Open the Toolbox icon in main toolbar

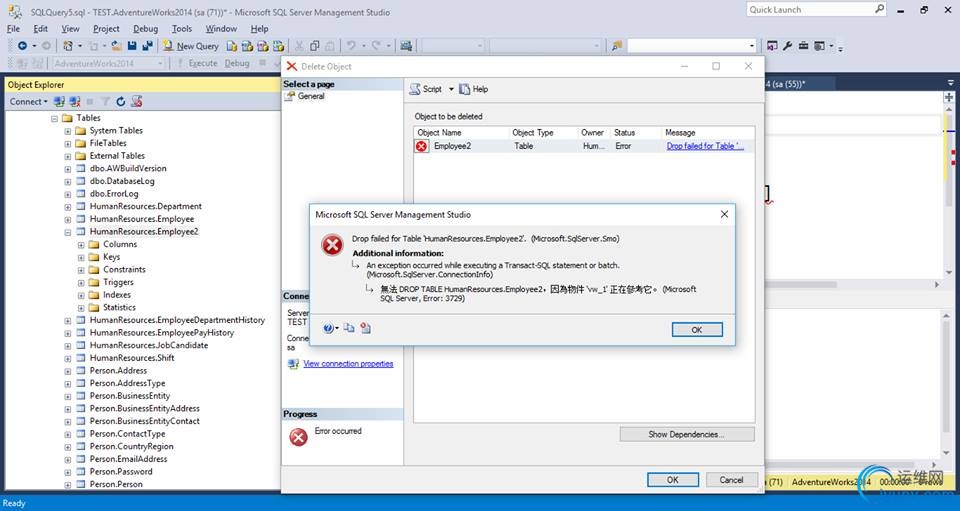tap(803, 46)
